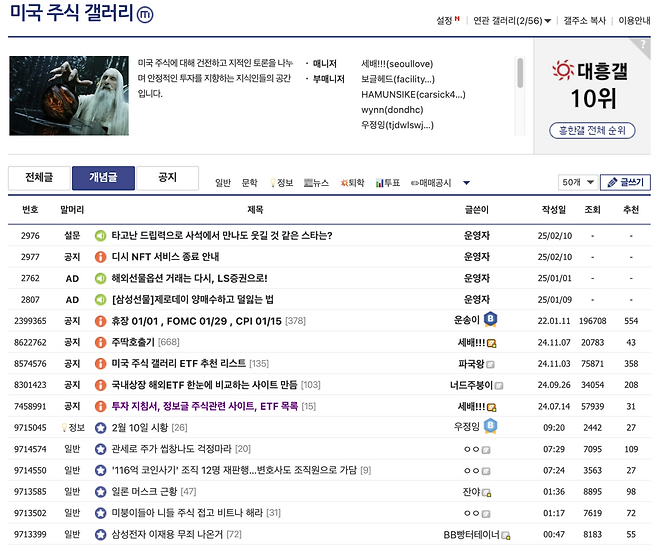Click the gallog icon next to 파국왕
The image size is (658, 545).
tap(490, 365)
